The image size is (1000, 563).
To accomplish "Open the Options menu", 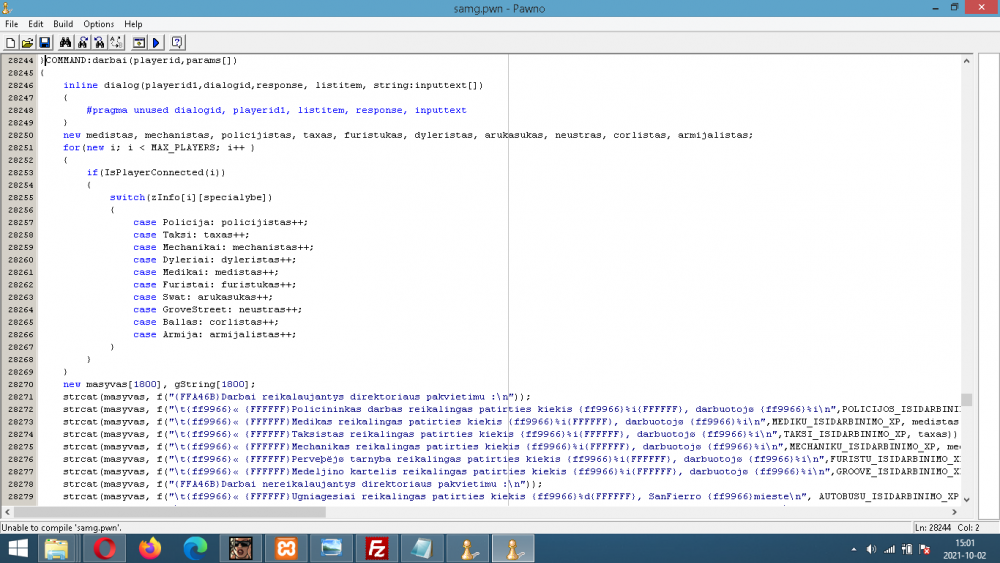I will [x=98, y=24].
